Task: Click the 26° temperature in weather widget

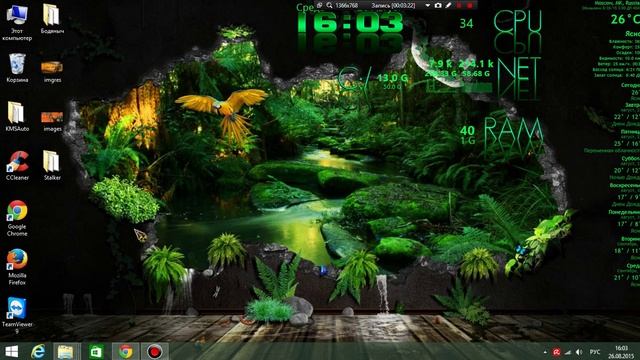Action: point(625,19)
